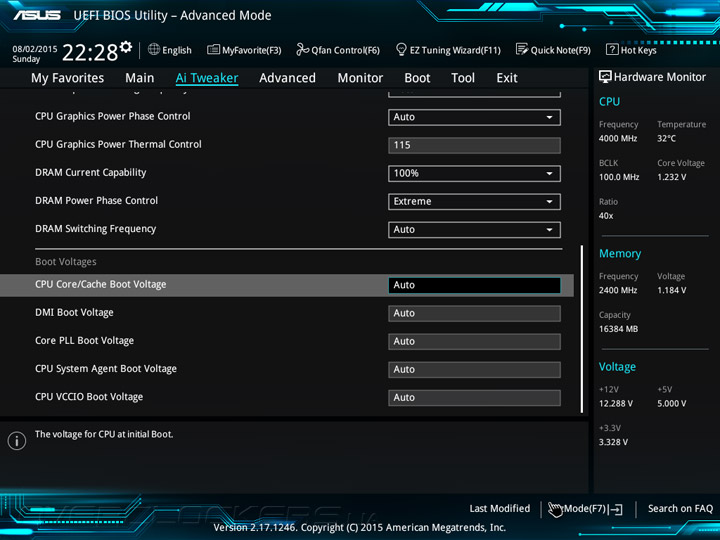Click the info icon beside help text
The image size is (720, 540).
click(17, 441)
